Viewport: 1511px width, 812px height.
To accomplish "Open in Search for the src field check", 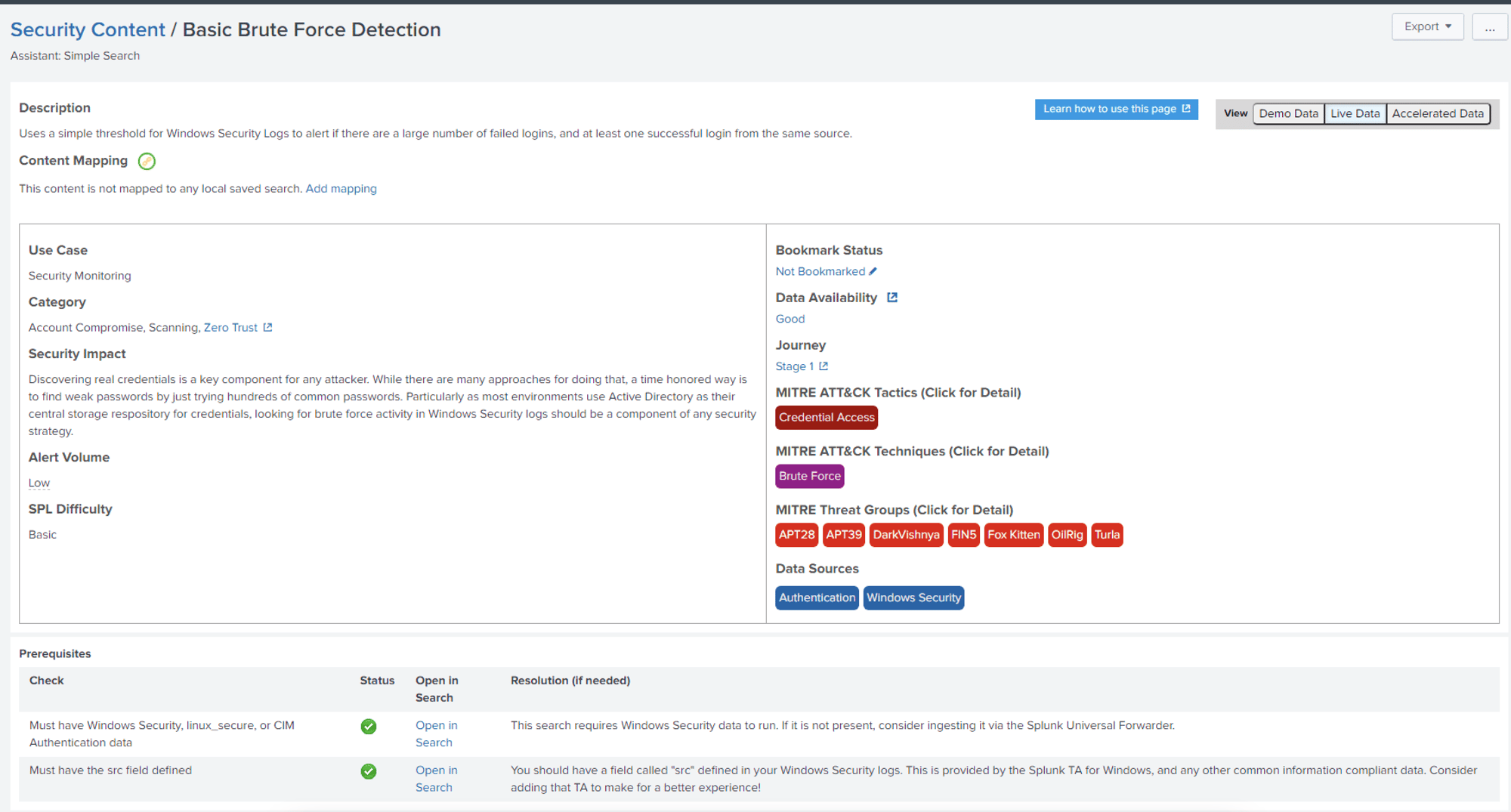I will (437, 779).
